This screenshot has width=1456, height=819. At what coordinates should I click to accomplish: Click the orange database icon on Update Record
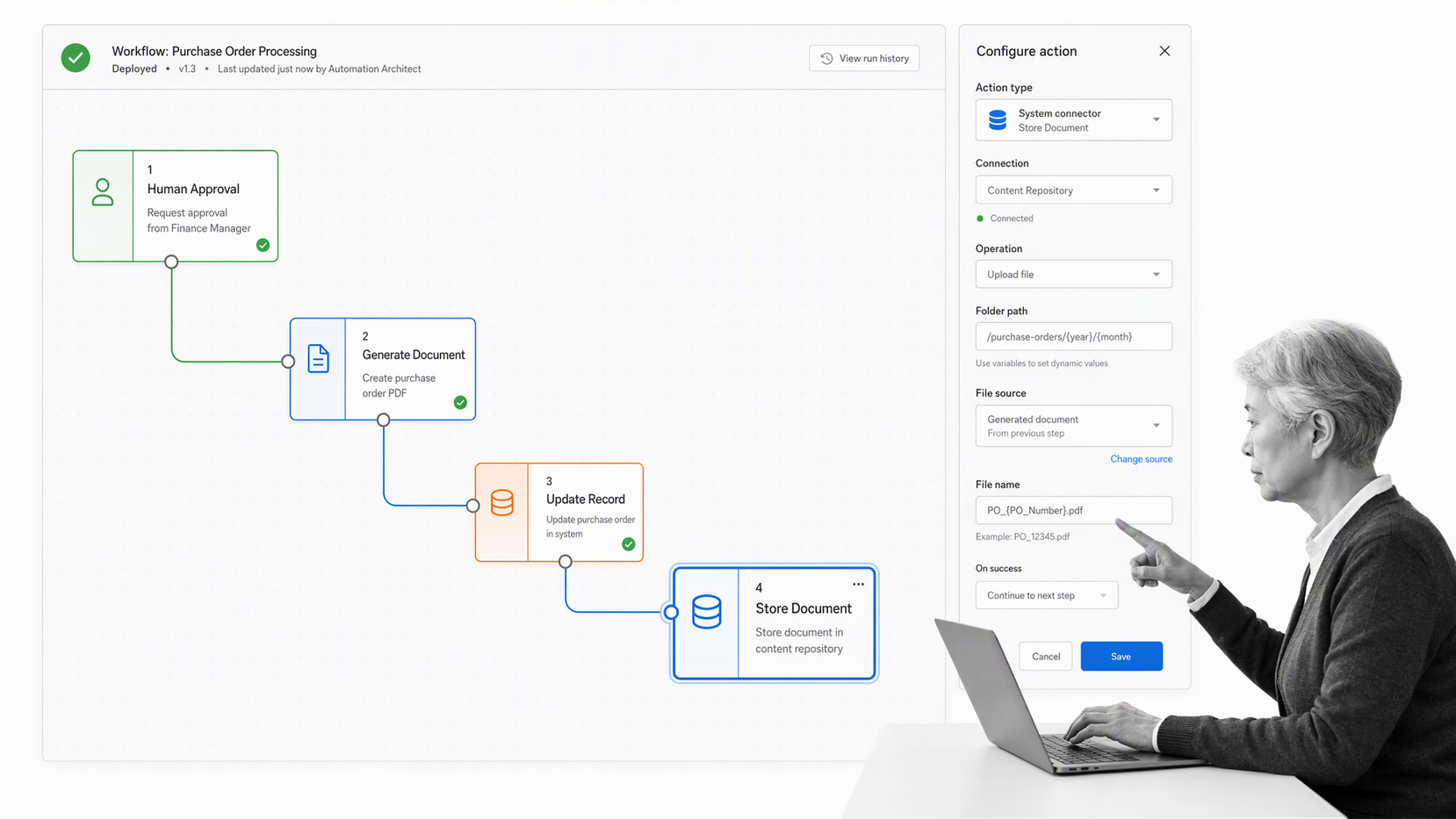[x=502, y=502]
